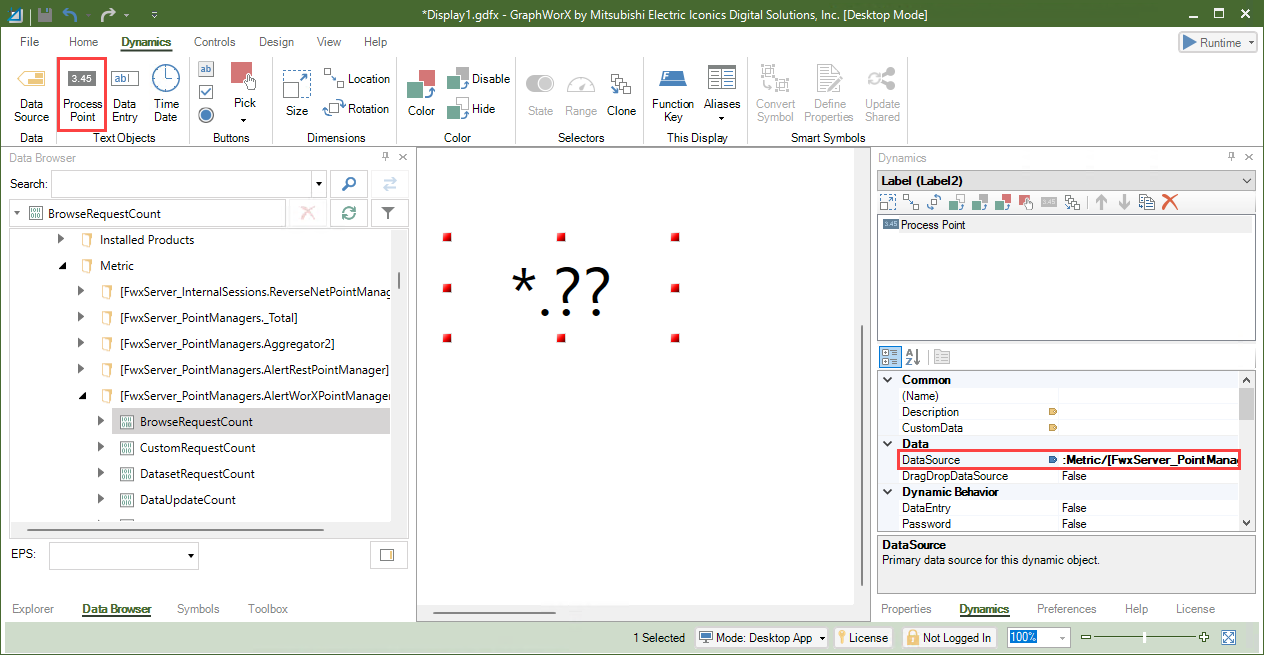Screen dimensions: 1264x655
Task: Add a Data Entry text object
Action: tap(125, 95)
